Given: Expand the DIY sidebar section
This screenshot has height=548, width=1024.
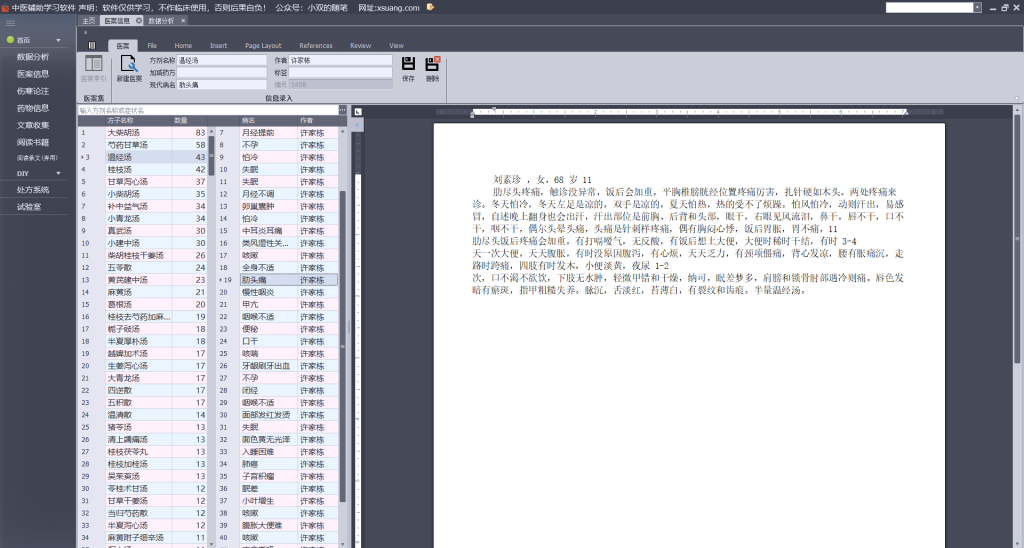Looking at the screenshot, I should [58, 173].
